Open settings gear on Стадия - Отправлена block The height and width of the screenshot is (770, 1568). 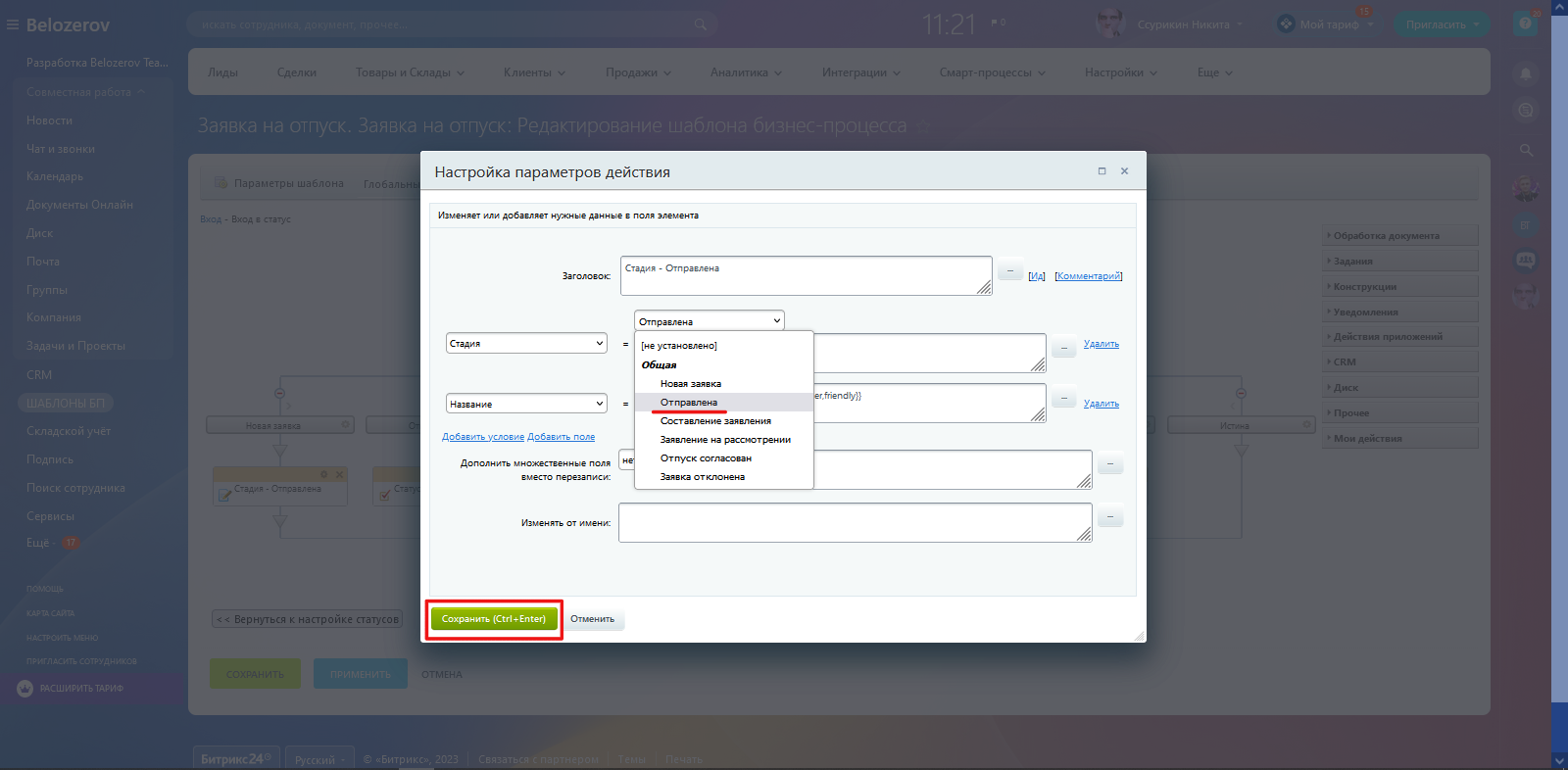[324, 474]
